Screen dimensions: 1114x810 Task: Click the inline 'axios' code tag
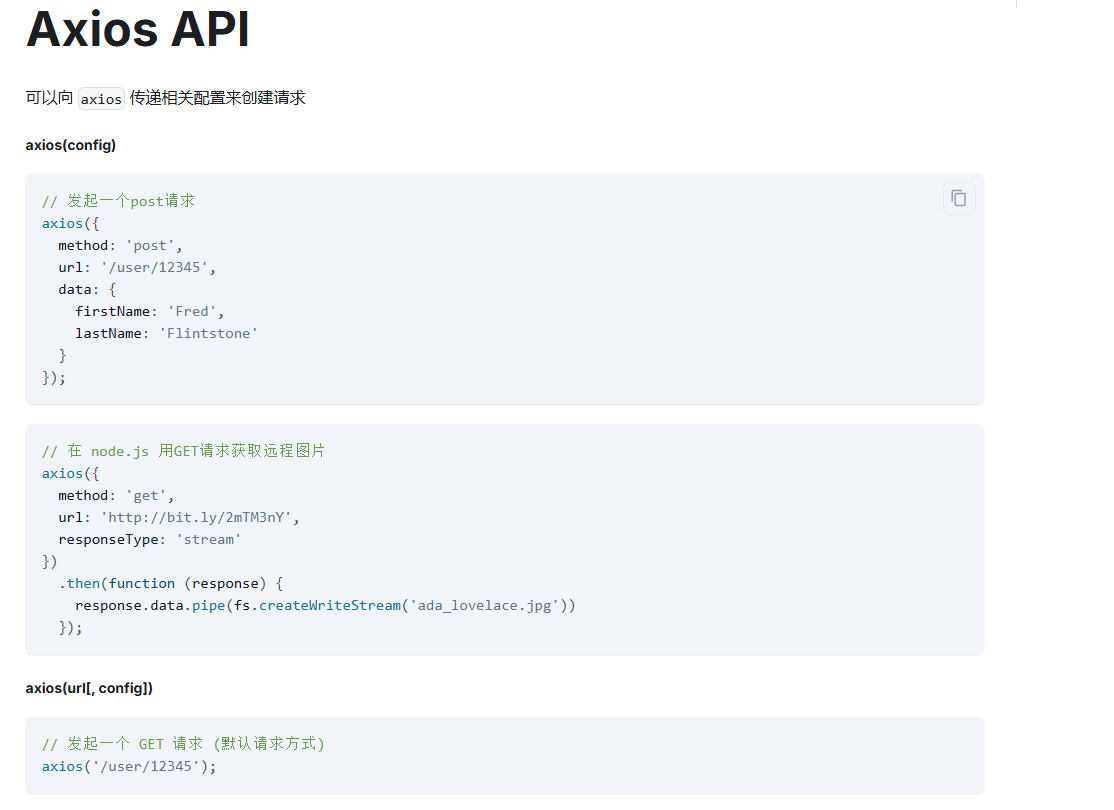(x=101, y=99)
